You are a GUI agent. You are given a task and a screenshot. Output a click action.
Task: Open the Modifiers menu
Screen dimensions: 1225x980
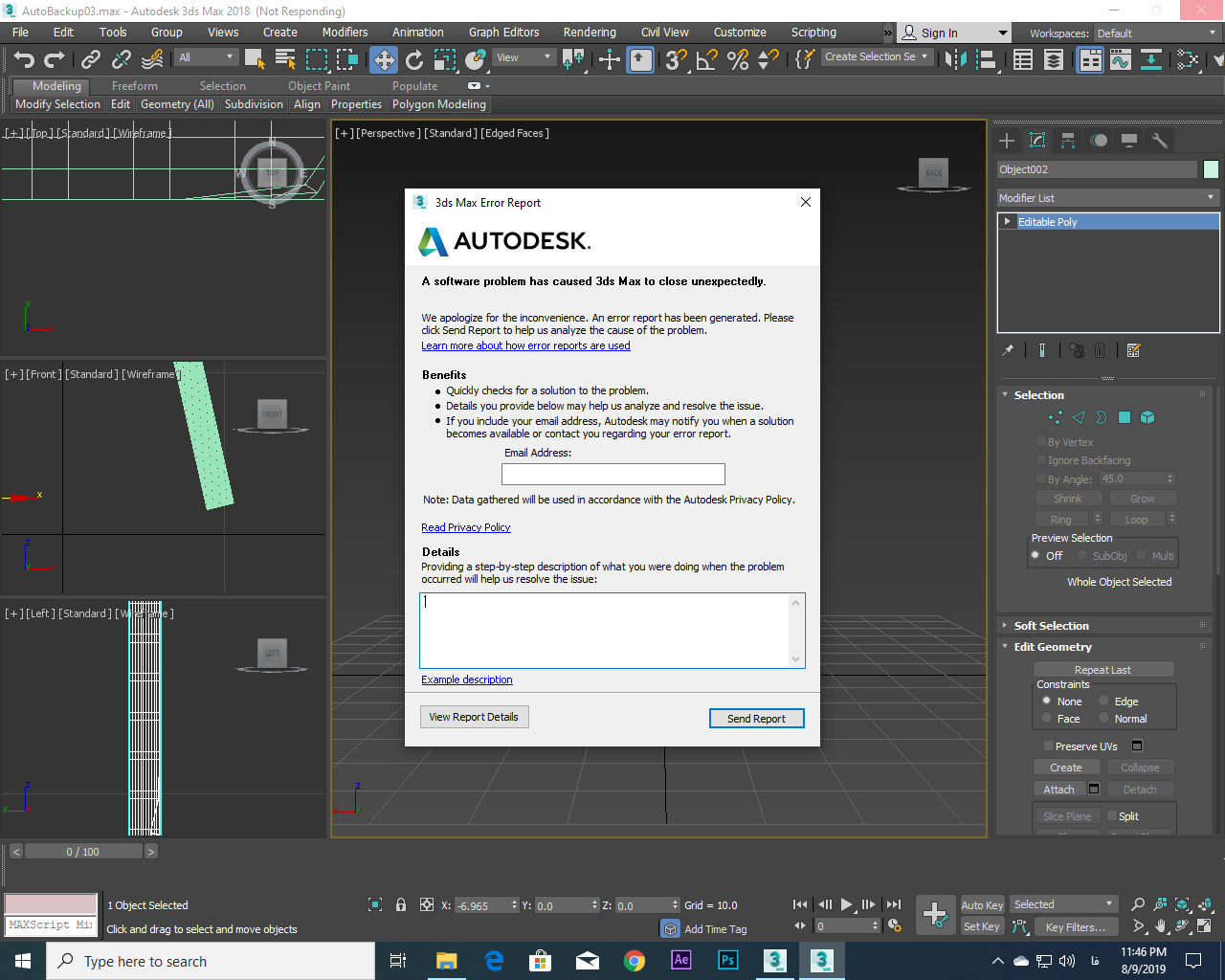click(x=345, y=33)
